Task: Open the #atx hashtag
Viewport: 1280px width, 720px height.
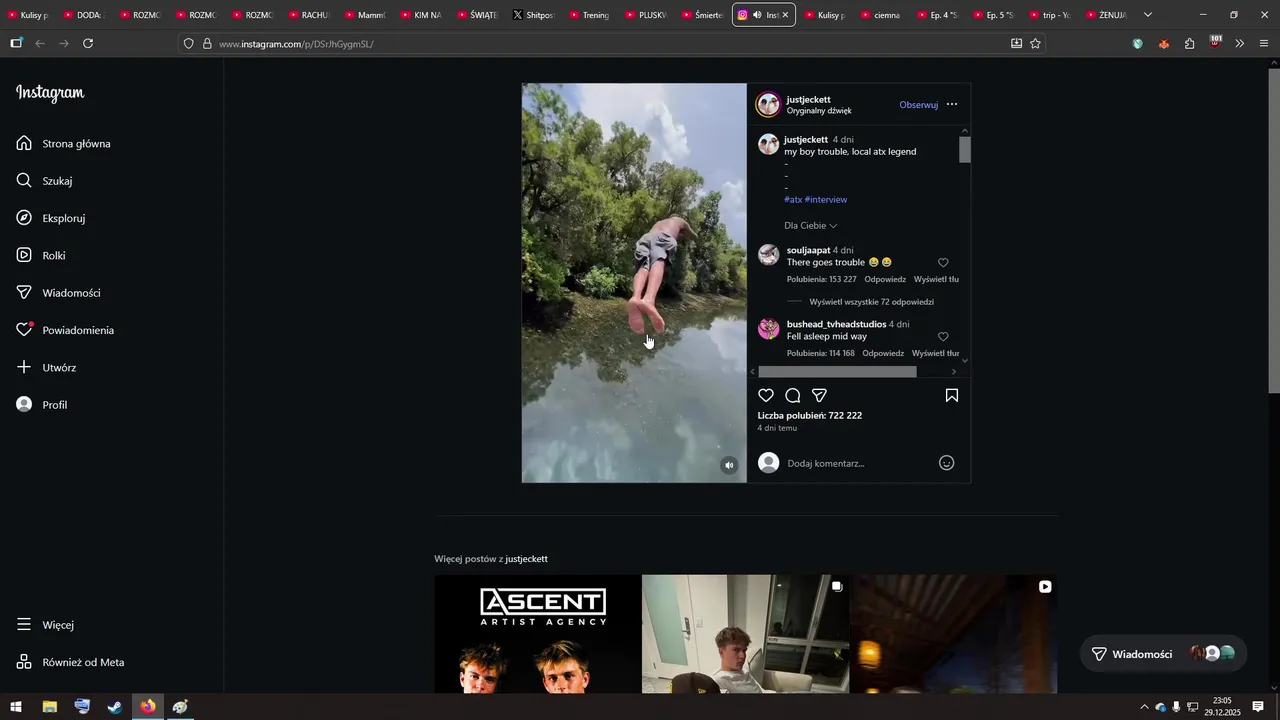Action: (x=793, y=200)
